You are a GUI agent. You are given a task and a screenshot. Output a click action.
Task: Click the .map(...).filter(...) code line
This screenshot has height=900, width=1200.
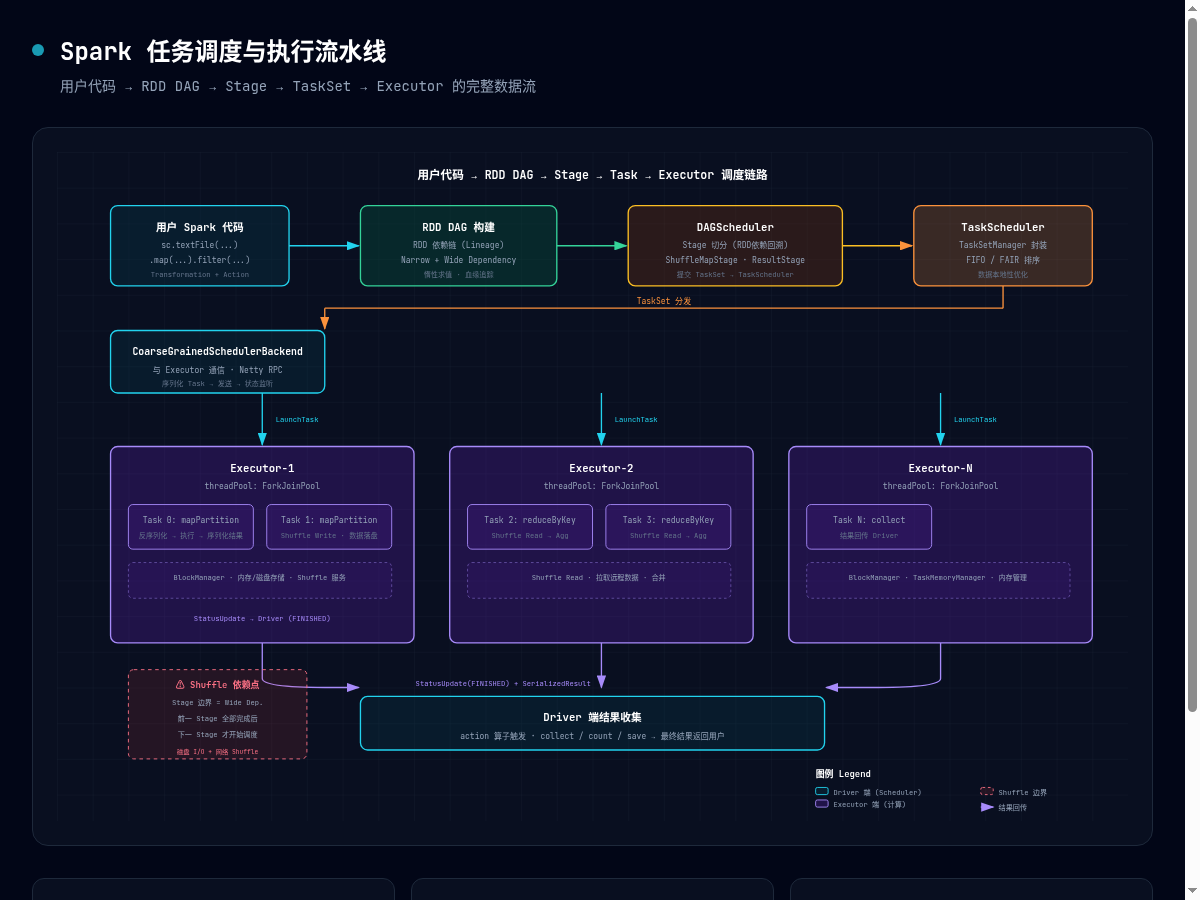click(x=200, y=260)
